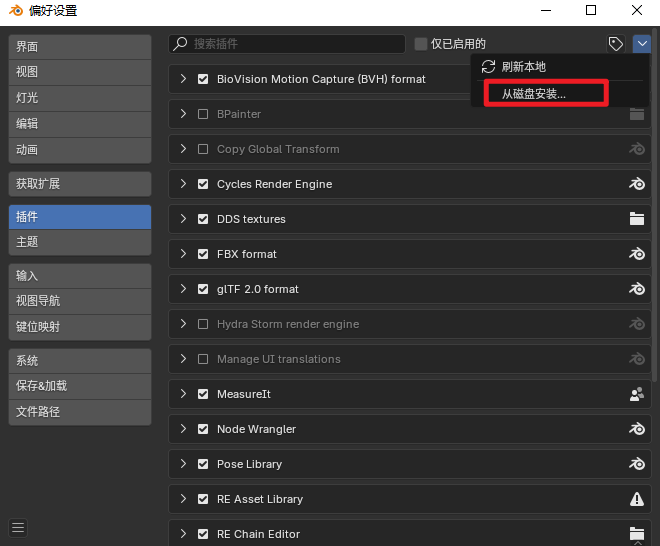Expand the DDS textures details
Viewport: 660px width, 546px height.
point(183,218)
